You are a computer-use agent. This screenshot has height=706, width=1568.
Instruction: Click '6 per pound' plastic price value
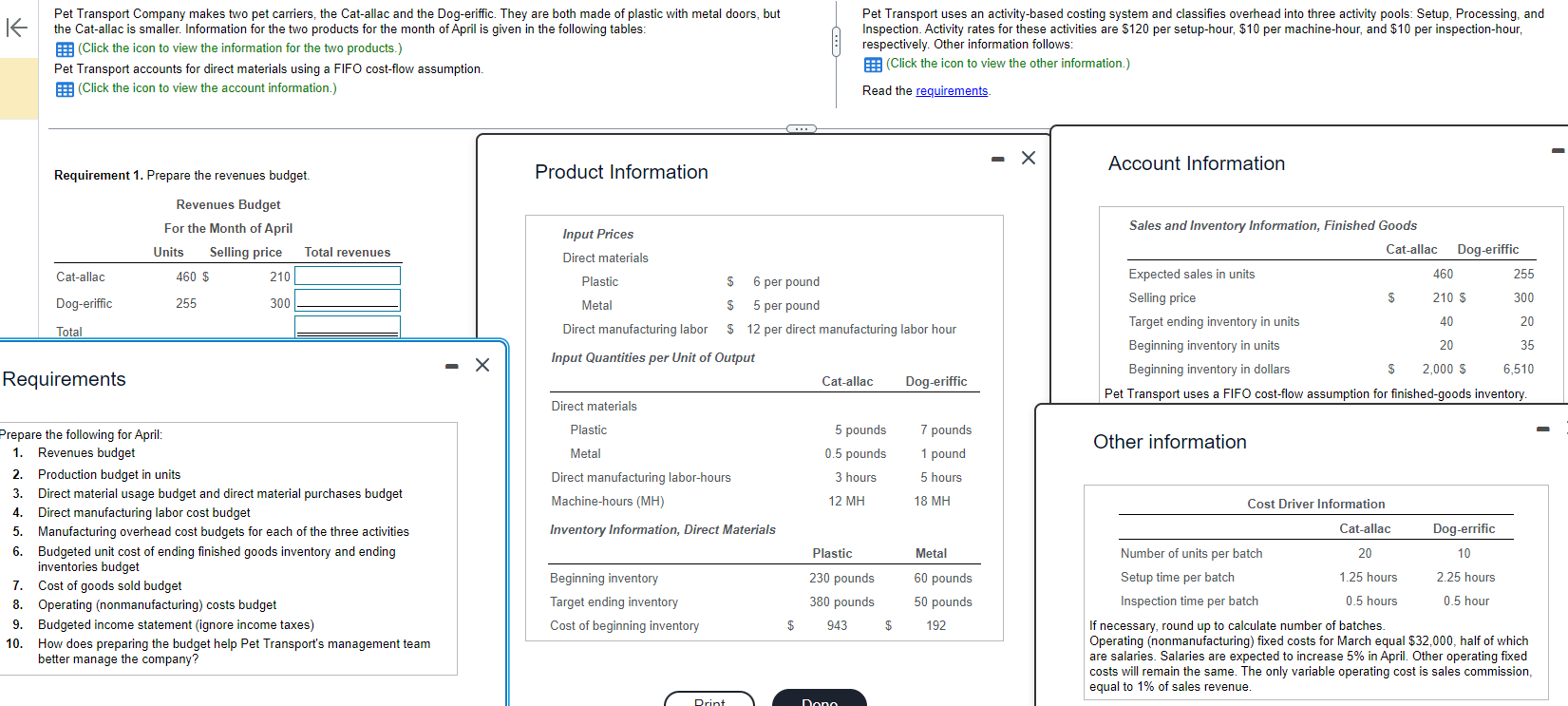pos(786,282)
